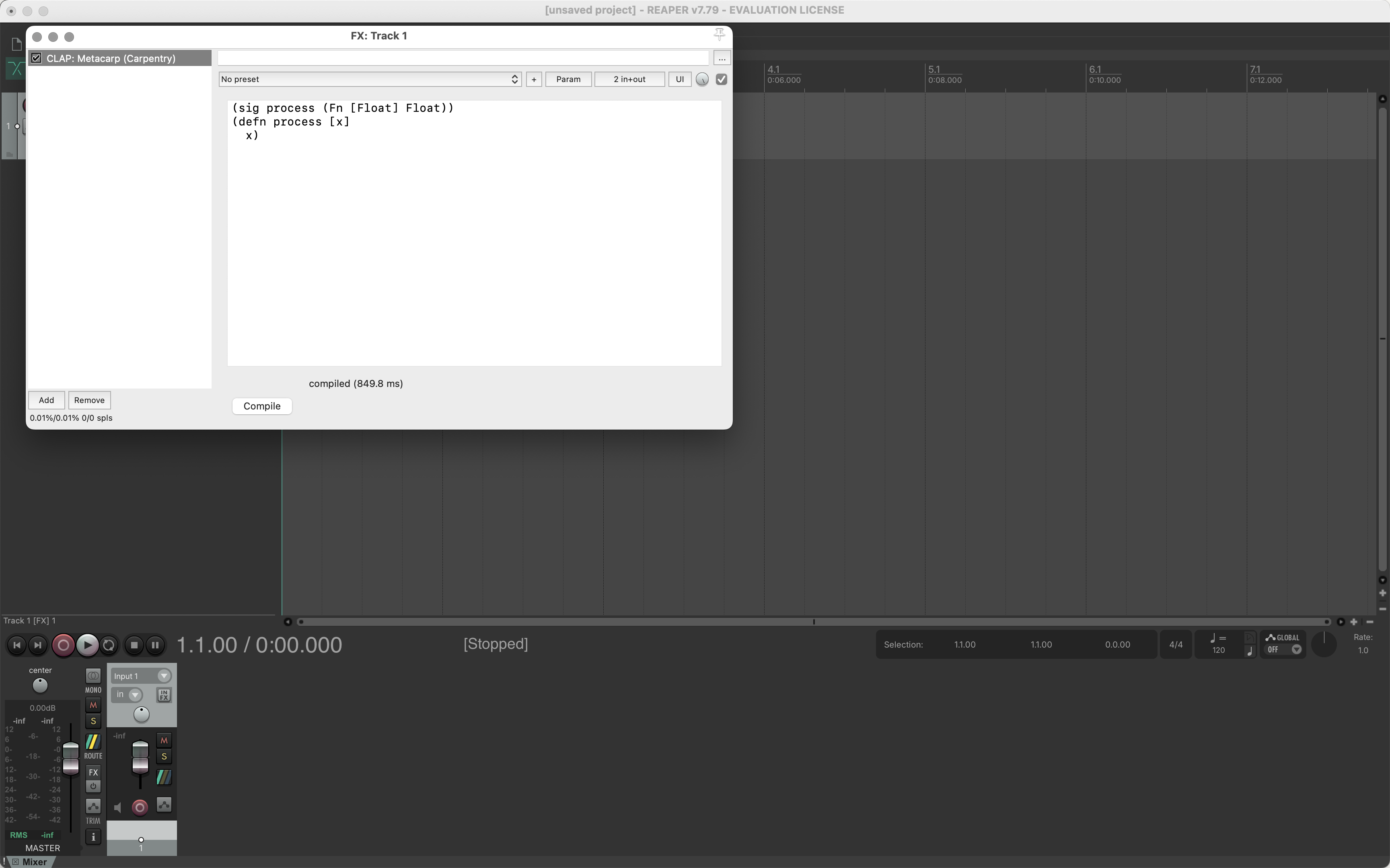Viewport: 1390px width, 868px height.
Task: Open track 1 envelope icon in mixer
Action: [164, 805]
